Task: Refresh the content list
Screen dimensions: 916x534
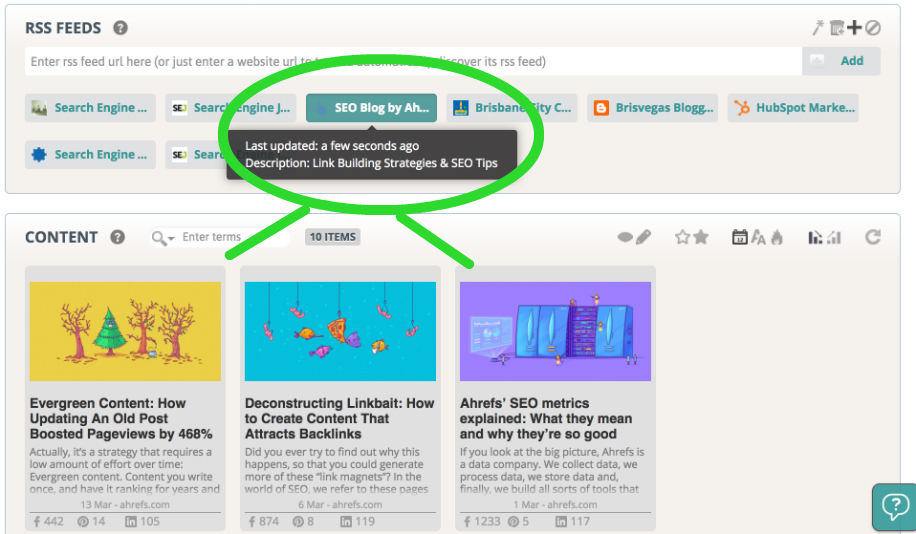Action: (x=873, y=237)
